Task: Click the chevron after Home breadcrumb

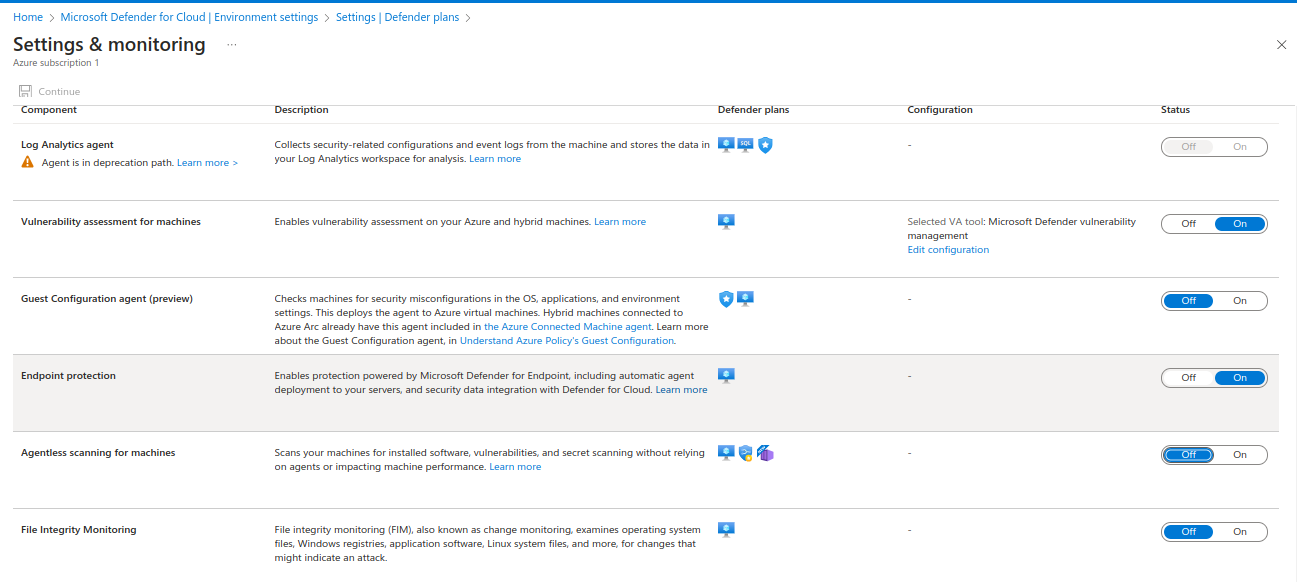Action: 52,17
